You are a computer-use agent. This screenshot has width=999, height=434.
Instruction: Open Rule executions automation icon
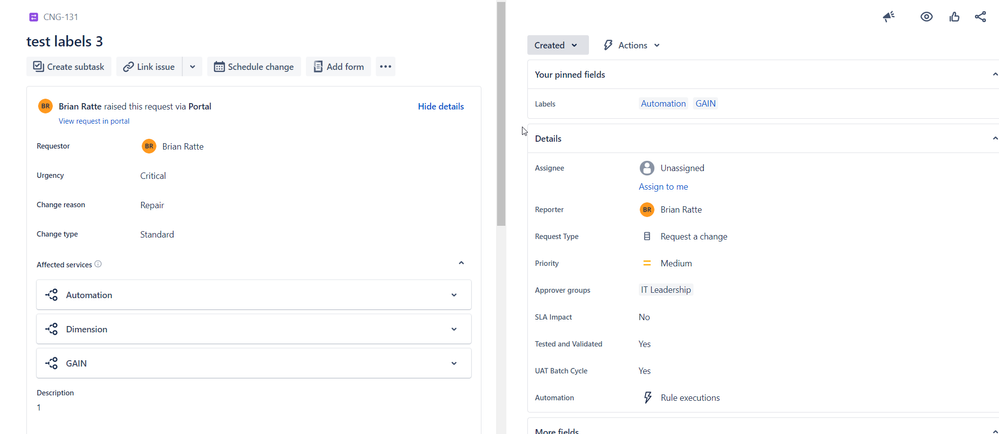[x=647, y=398]
